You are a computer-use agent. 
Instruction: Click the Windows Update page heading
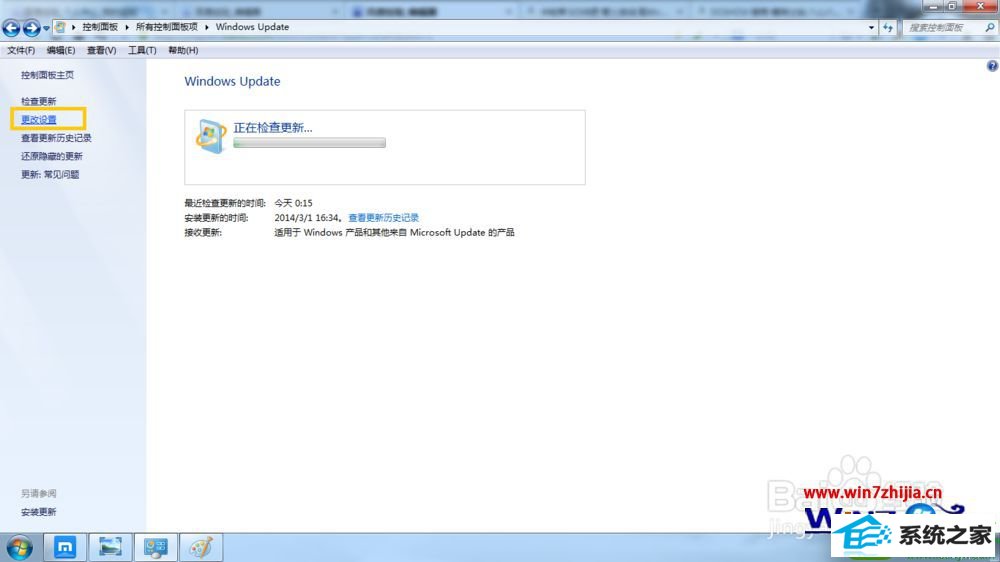(232, 81)
